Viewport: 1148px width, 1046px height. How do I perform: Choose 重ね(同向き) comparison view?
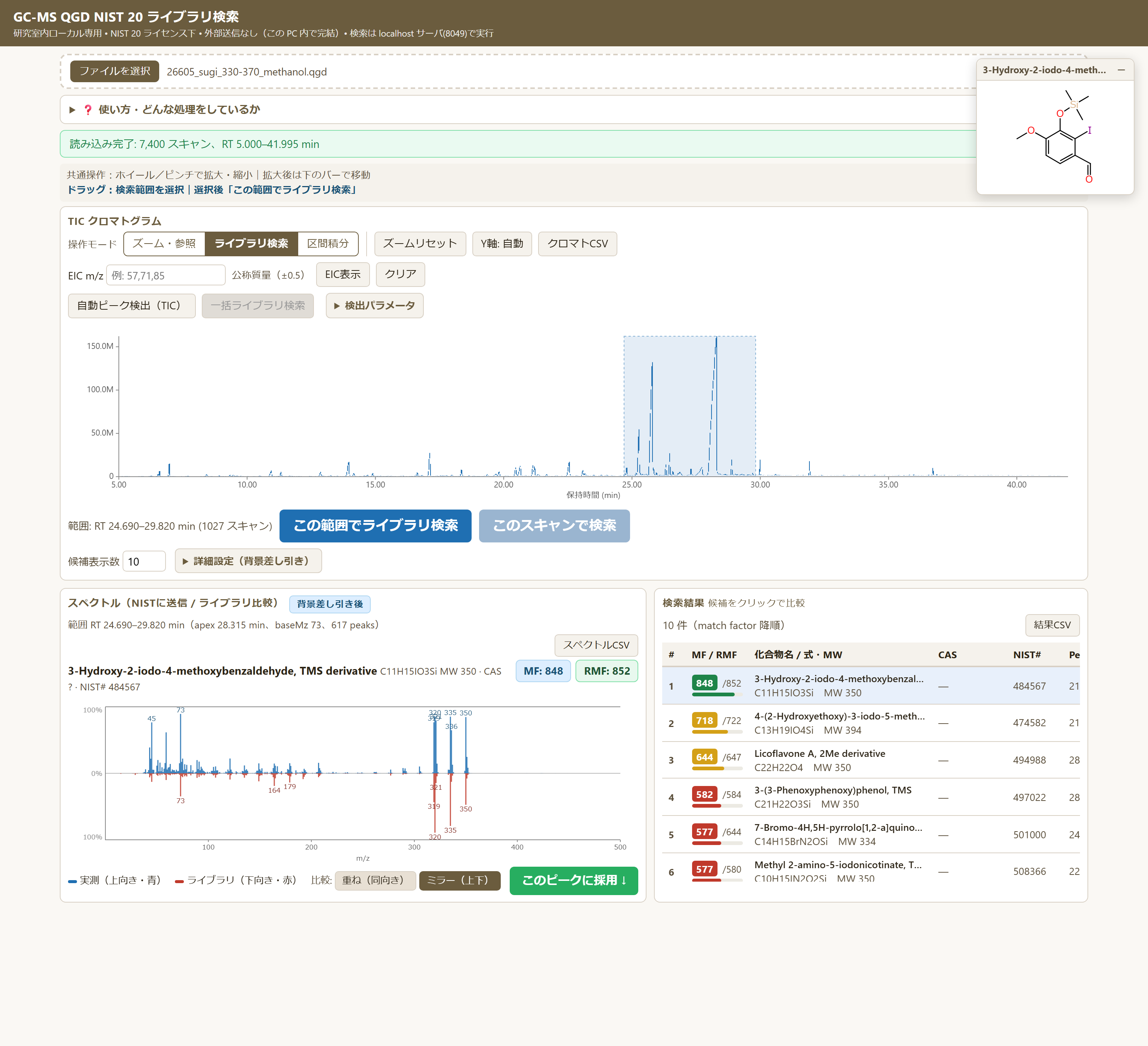375,881
